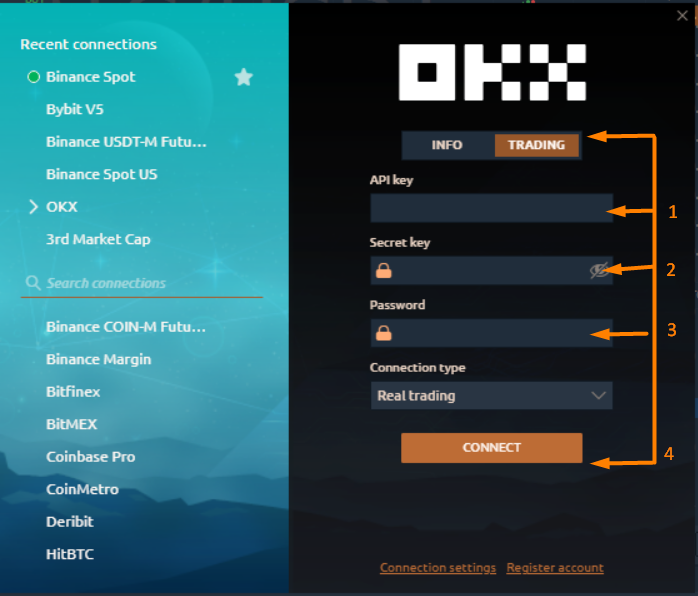
Task: Close the connection dialog with the X
Action: coord(682,15)
